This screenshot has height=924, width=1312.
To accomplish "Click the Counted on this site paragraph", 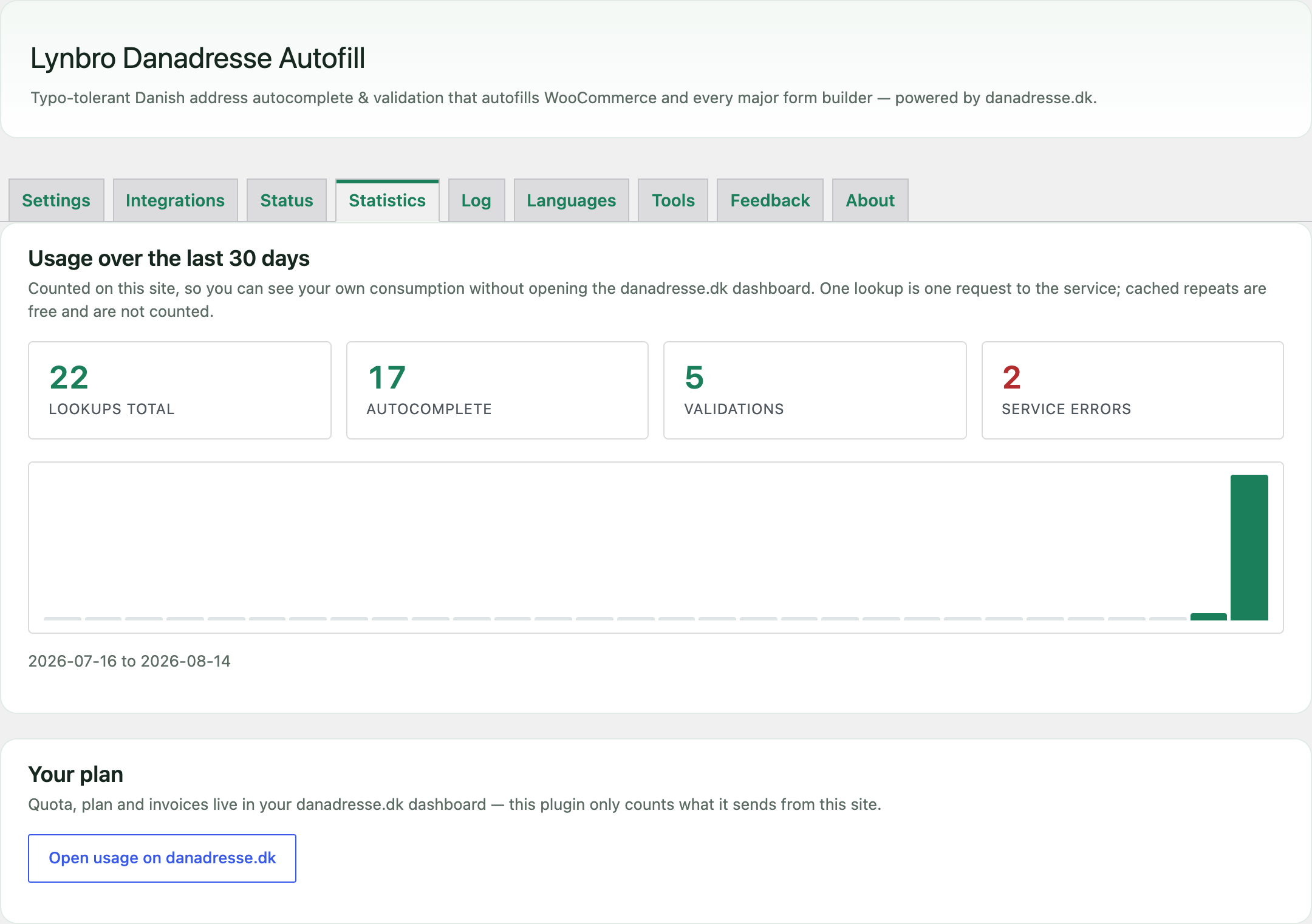I will (647, 300).
